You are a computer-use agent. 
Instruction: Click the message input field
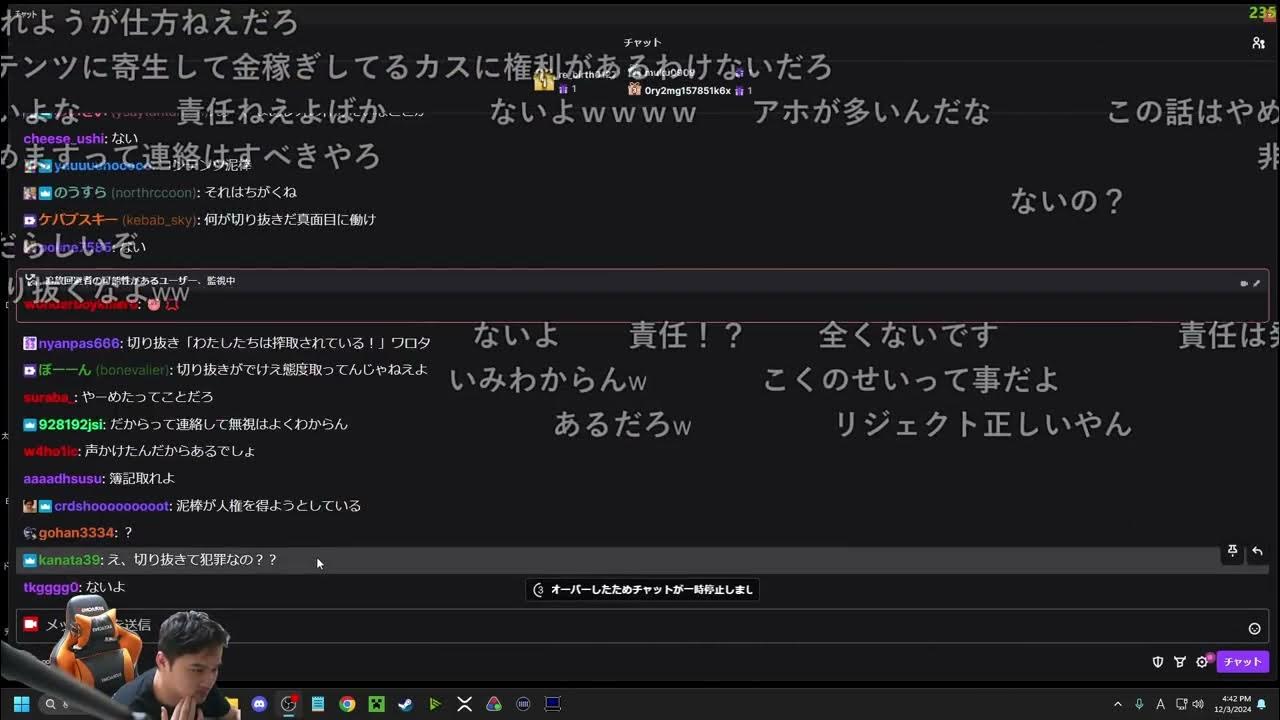[x=642, y=626]
